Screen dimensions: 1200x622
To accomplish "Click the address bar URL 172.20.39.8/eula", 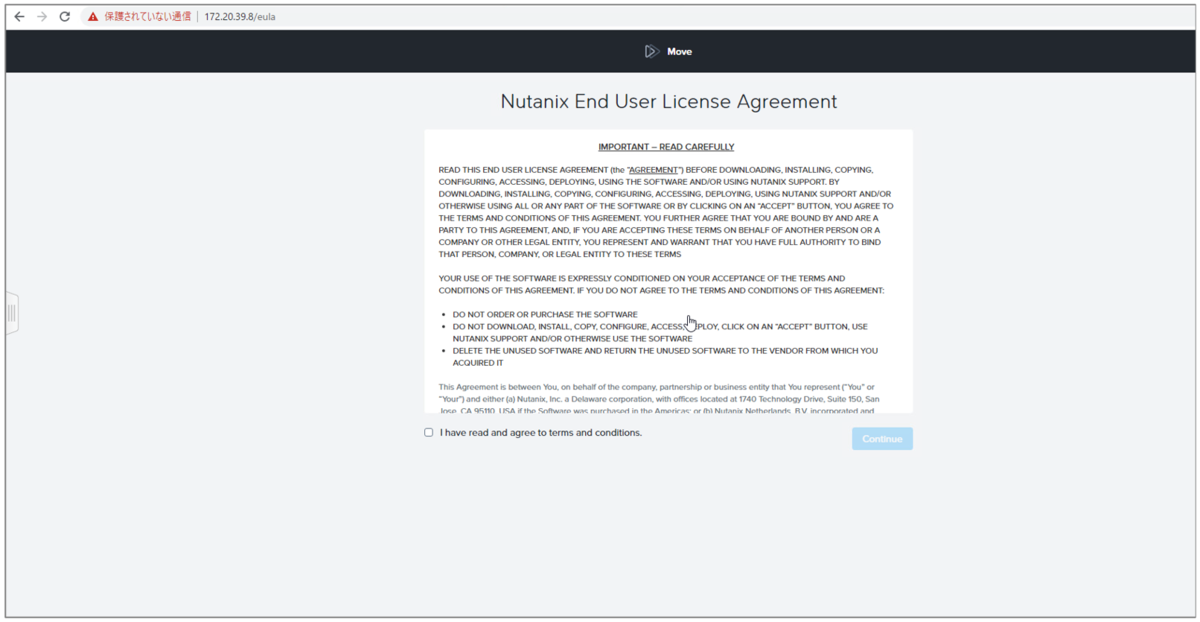I will pyautogui.click(x=240, y=17).
